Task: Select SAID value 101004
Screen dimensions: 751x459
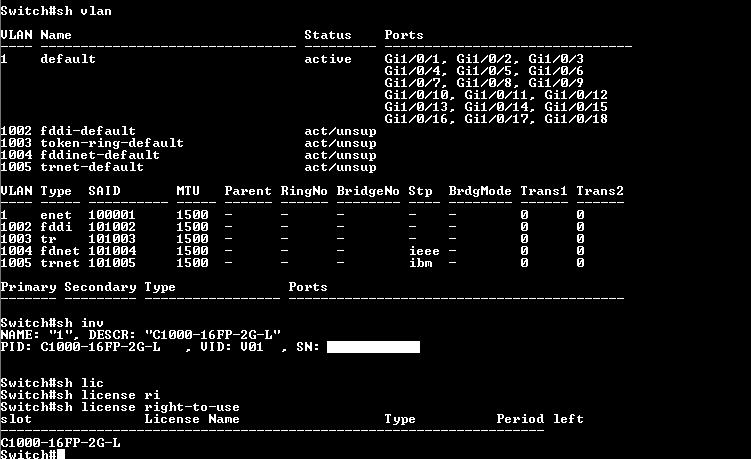Action: (x=112, y=251)
